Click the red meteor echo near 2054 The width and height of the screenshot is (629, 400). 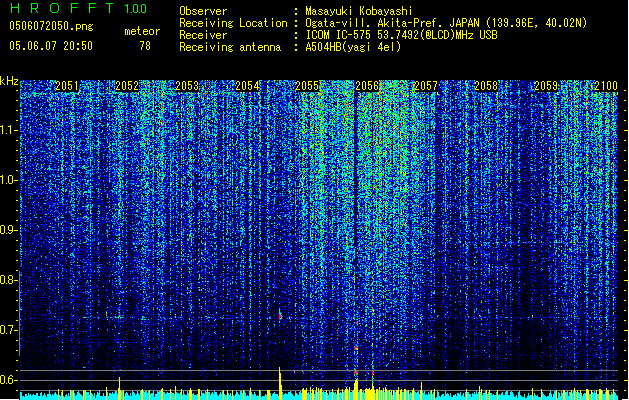[x=280, y=316]
